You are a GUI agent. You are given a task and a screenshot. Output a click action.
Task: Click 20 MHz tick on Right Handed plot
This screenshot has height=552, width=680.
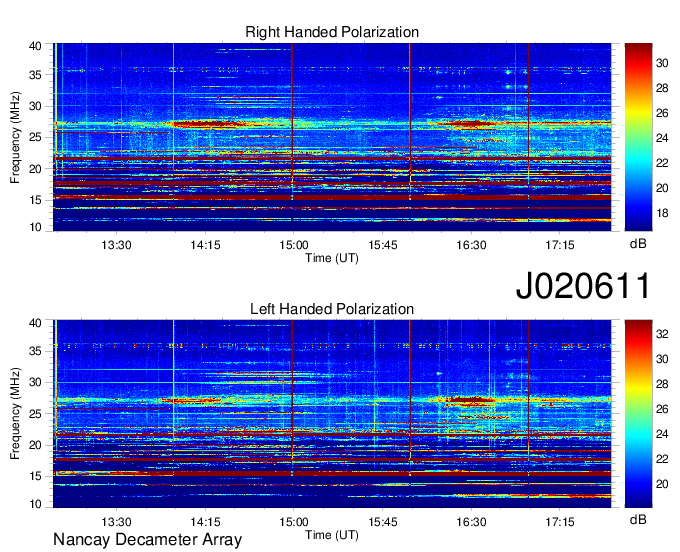click(35, 169)
